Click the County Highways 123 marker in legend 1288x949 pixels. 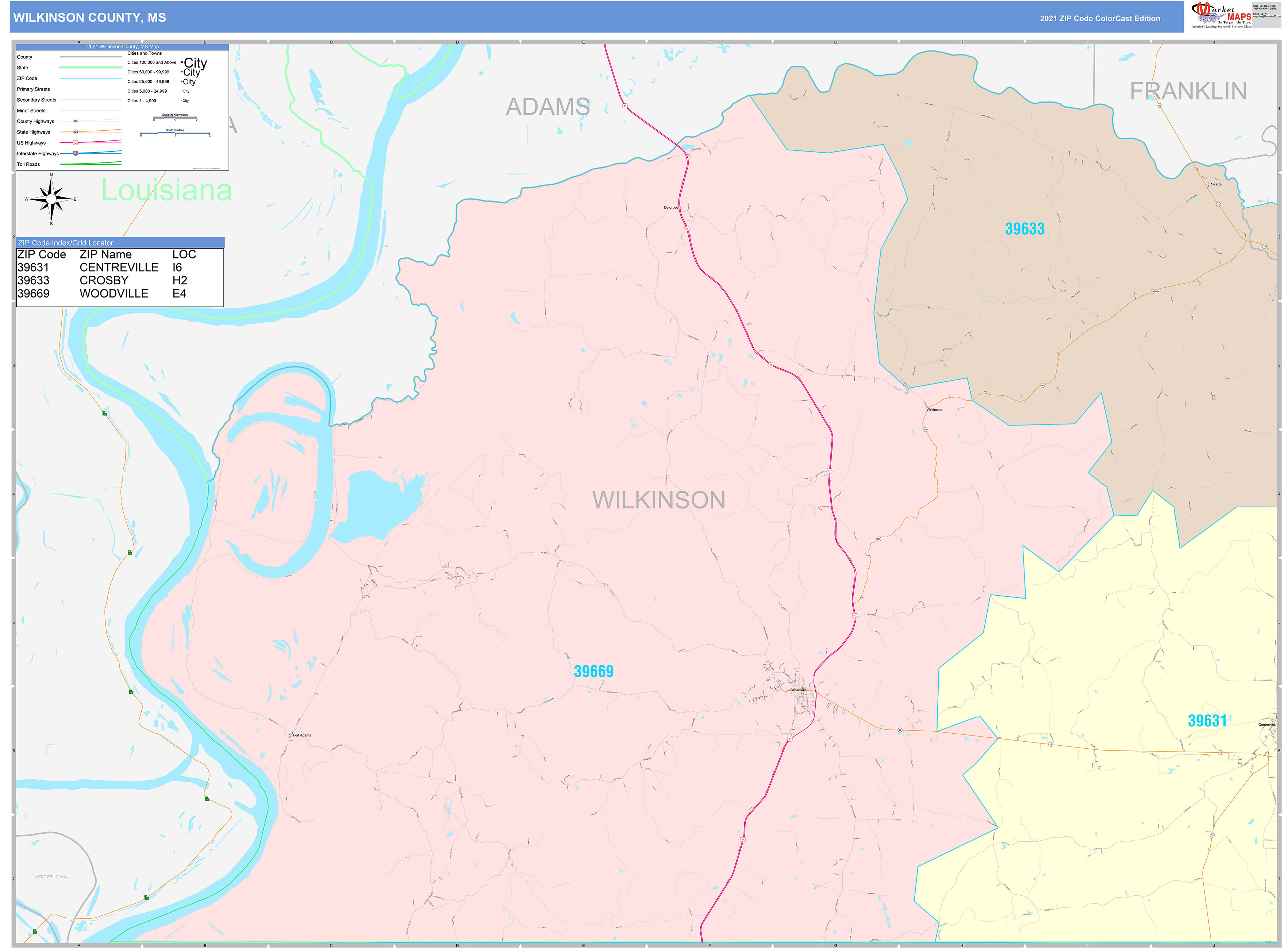coord(76,121)
